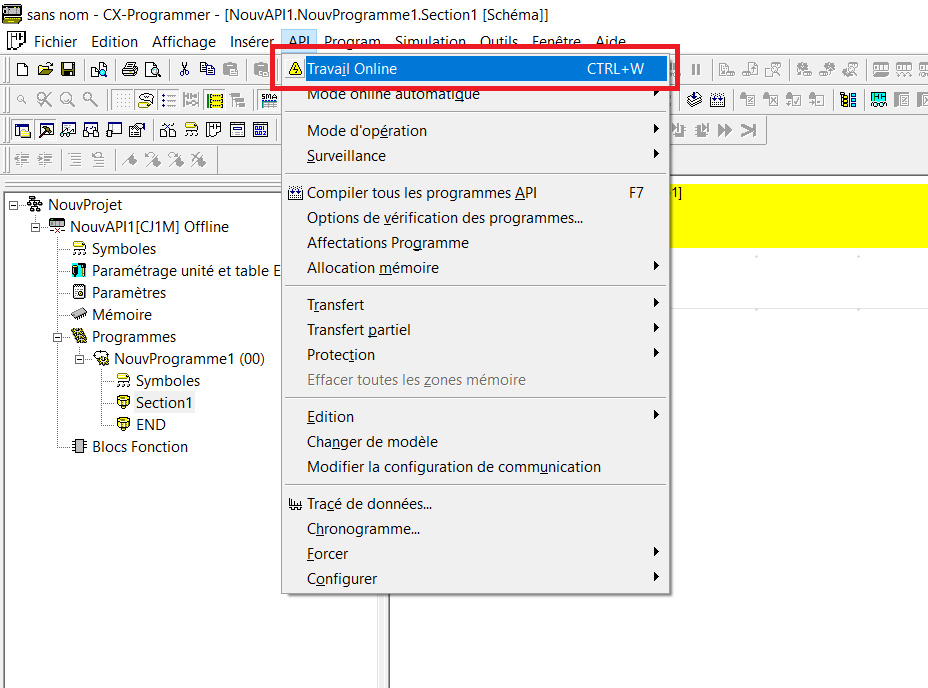The width and height of the screenshot is (928, 688).
Task: Collapse the NouvProjet tree node
Action: point(14,205)
